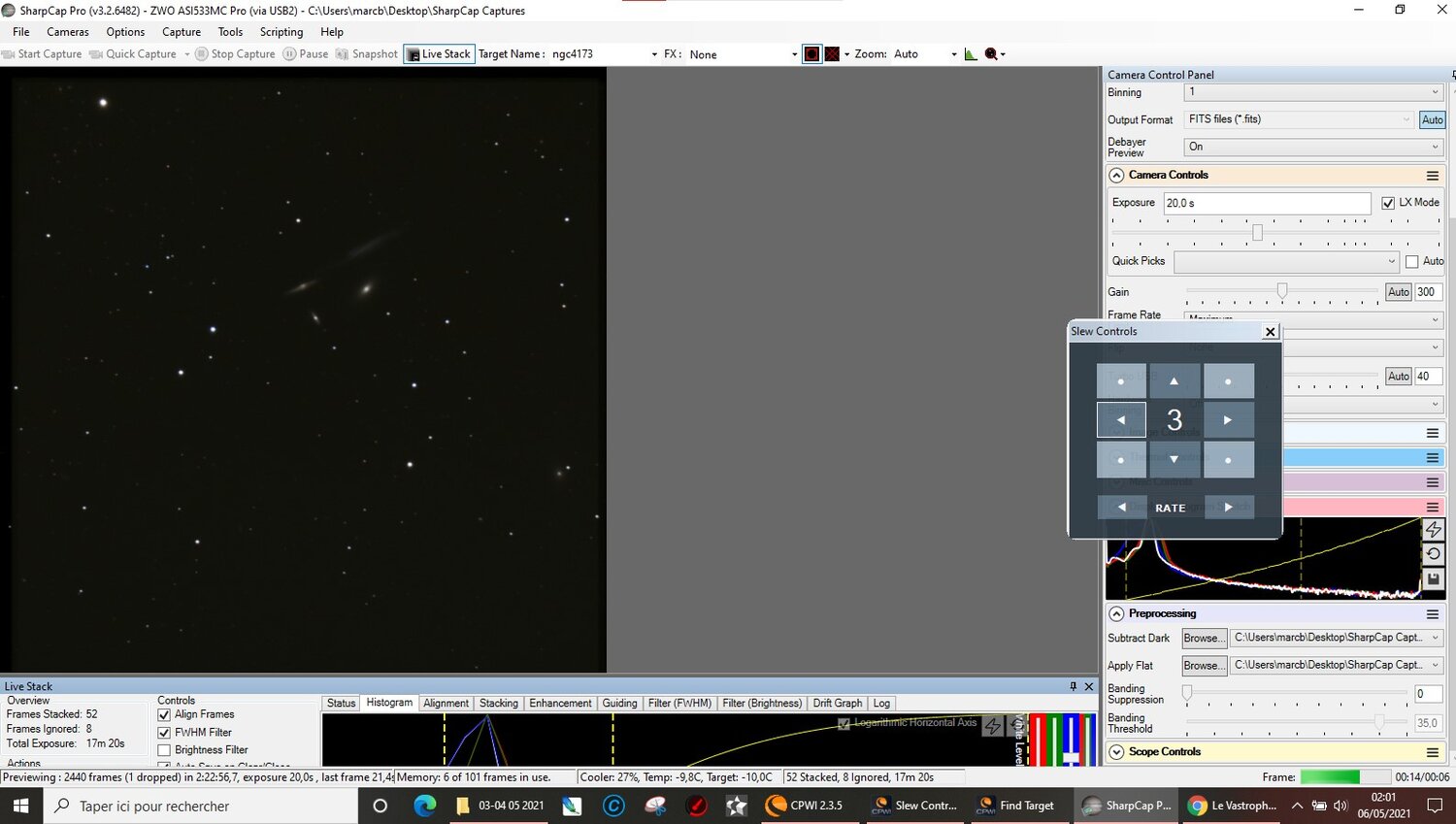Click the histogram save disk icon
The height and width of the screenshot is (824, 1456).
click(1433, 579)
